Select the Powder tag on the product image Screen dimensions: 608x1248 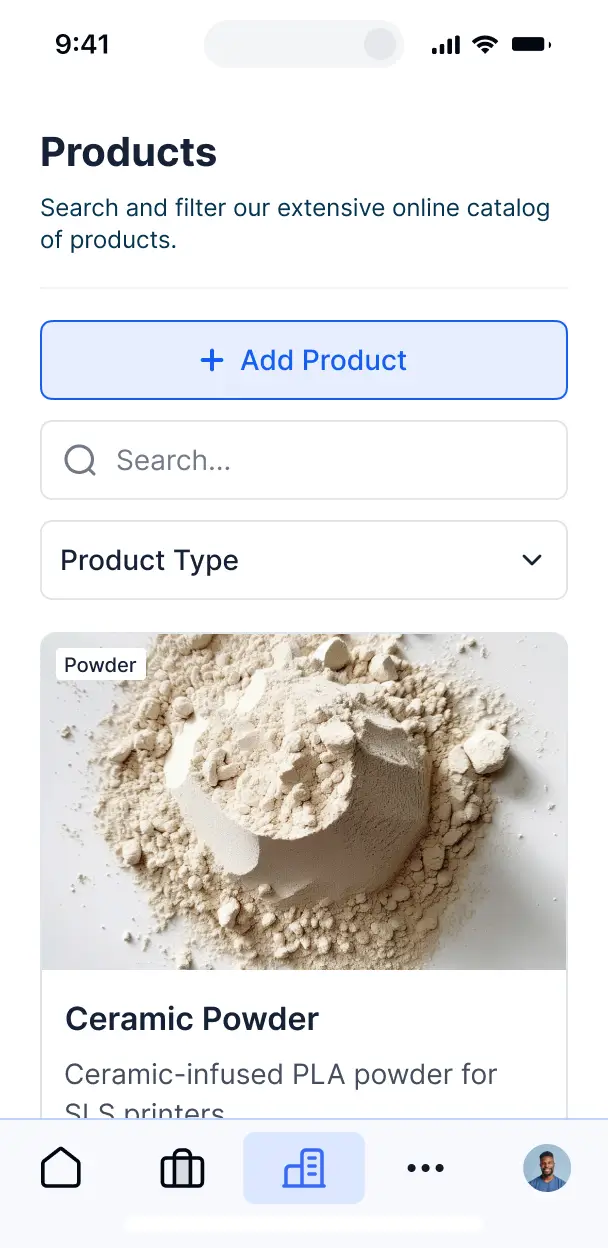pyautogui.click(x=100, y=664)
